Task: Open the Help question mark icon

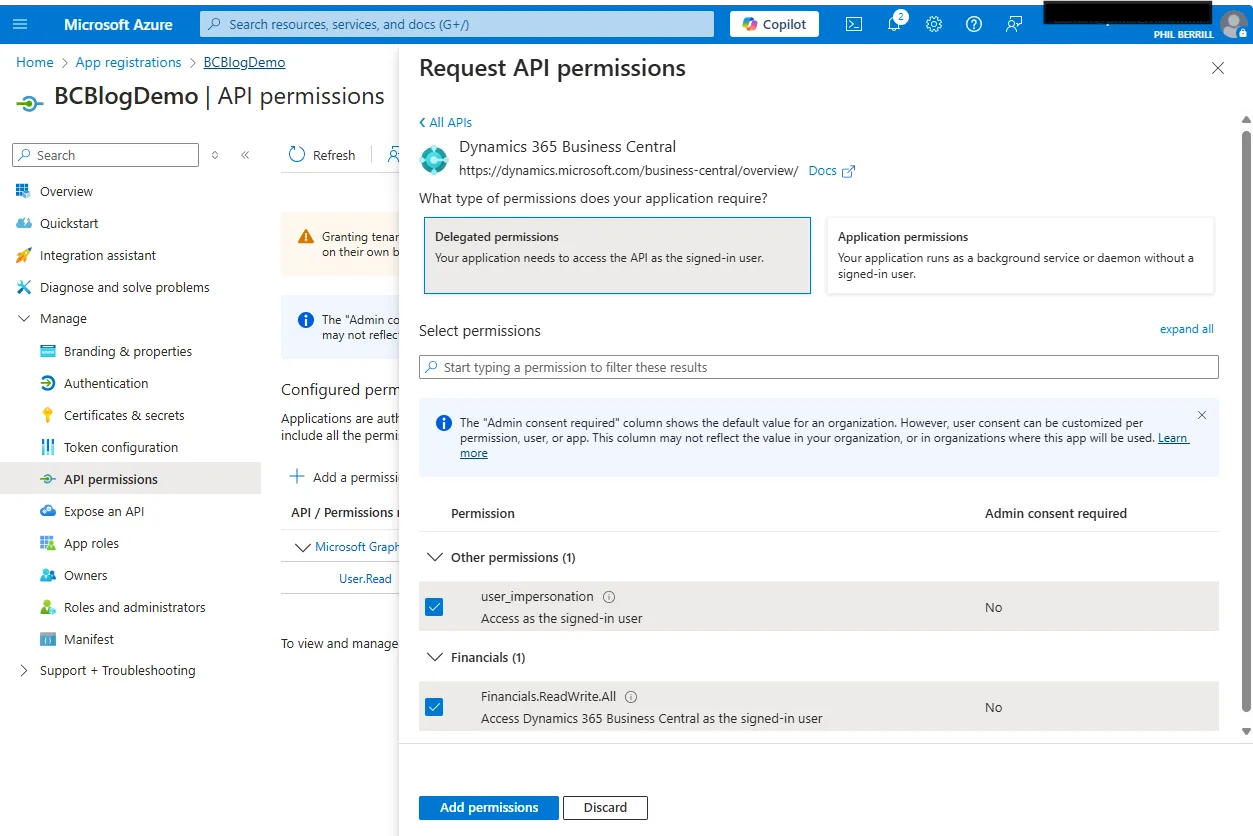Action: coord(974,24)
